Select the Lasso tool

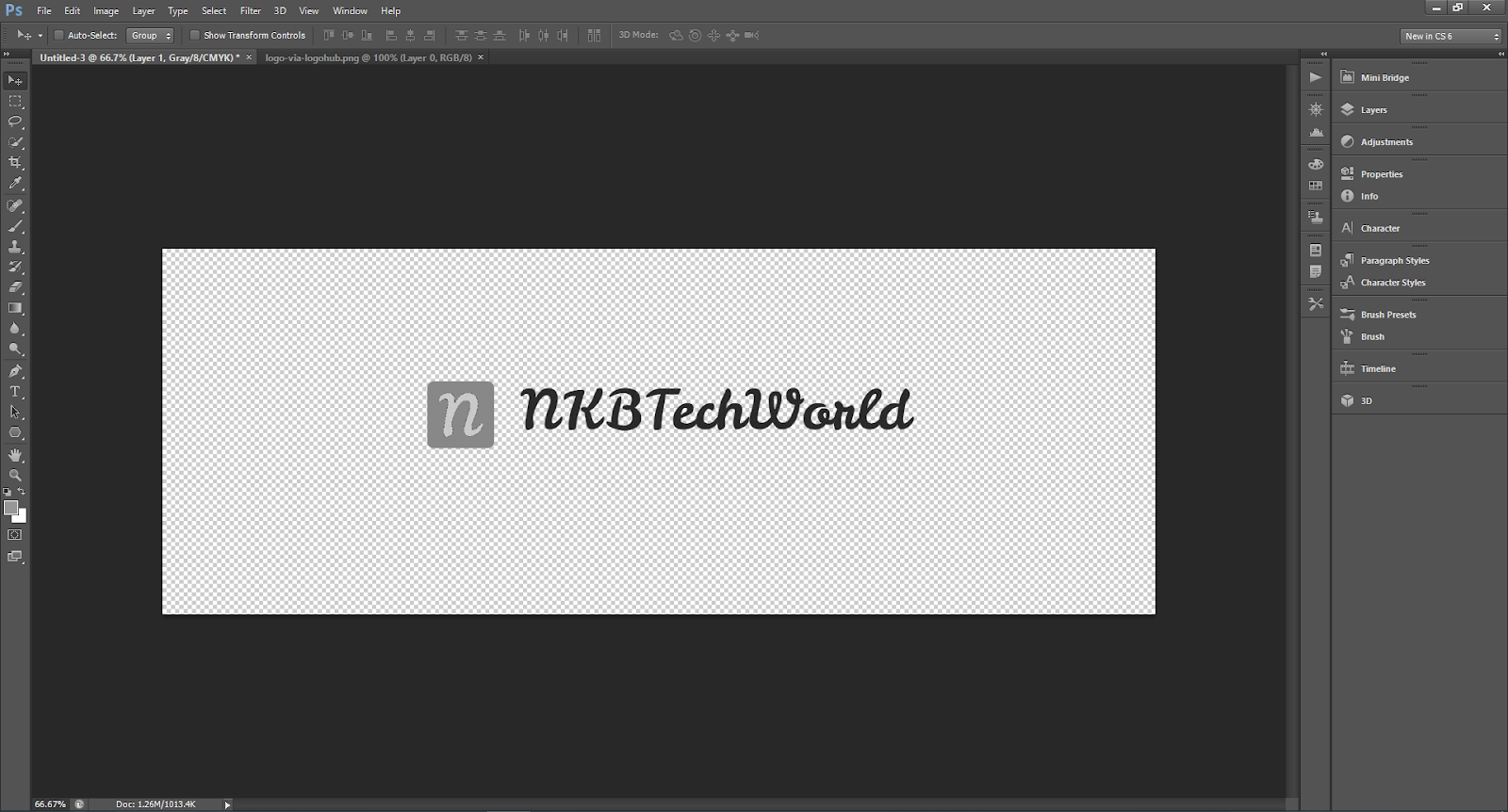point(15,122)
